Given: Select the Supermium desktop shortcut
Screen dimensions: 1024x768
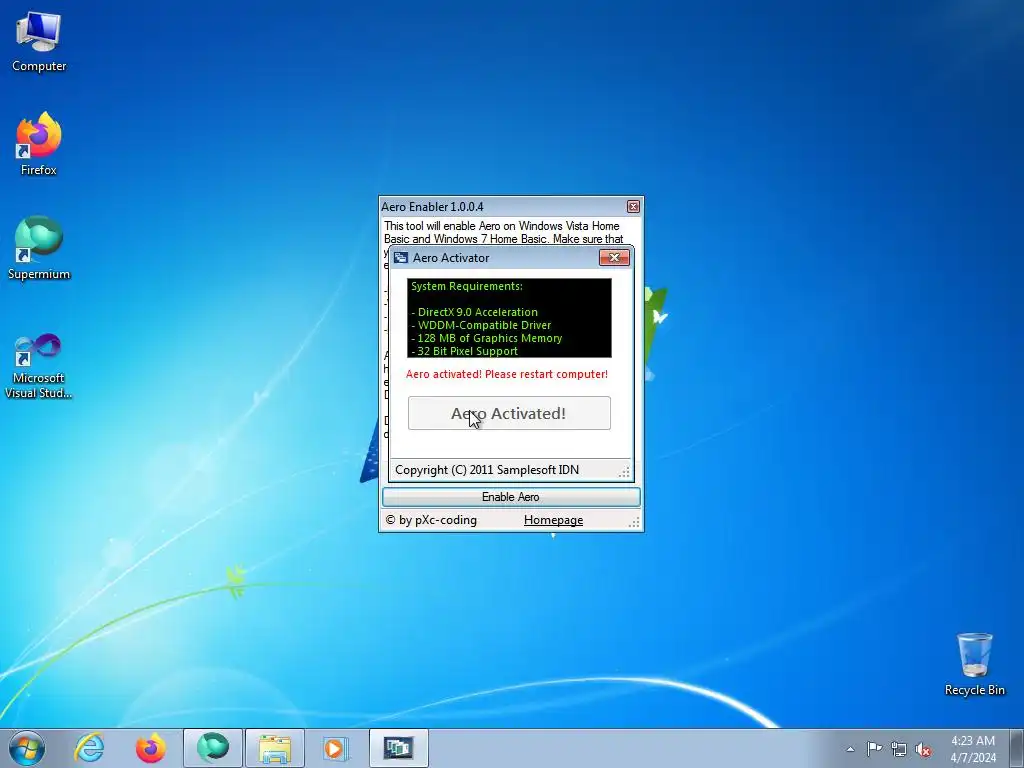Looking at the screenshot, I should [x=39, y=248].
